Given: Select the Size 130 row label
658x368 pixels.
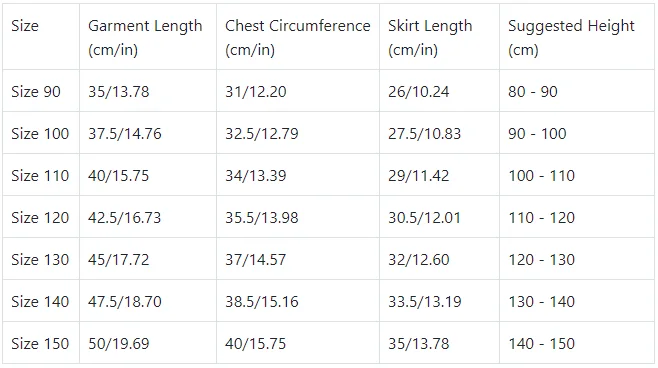Looking at the screenshot, I should point(41,259).
